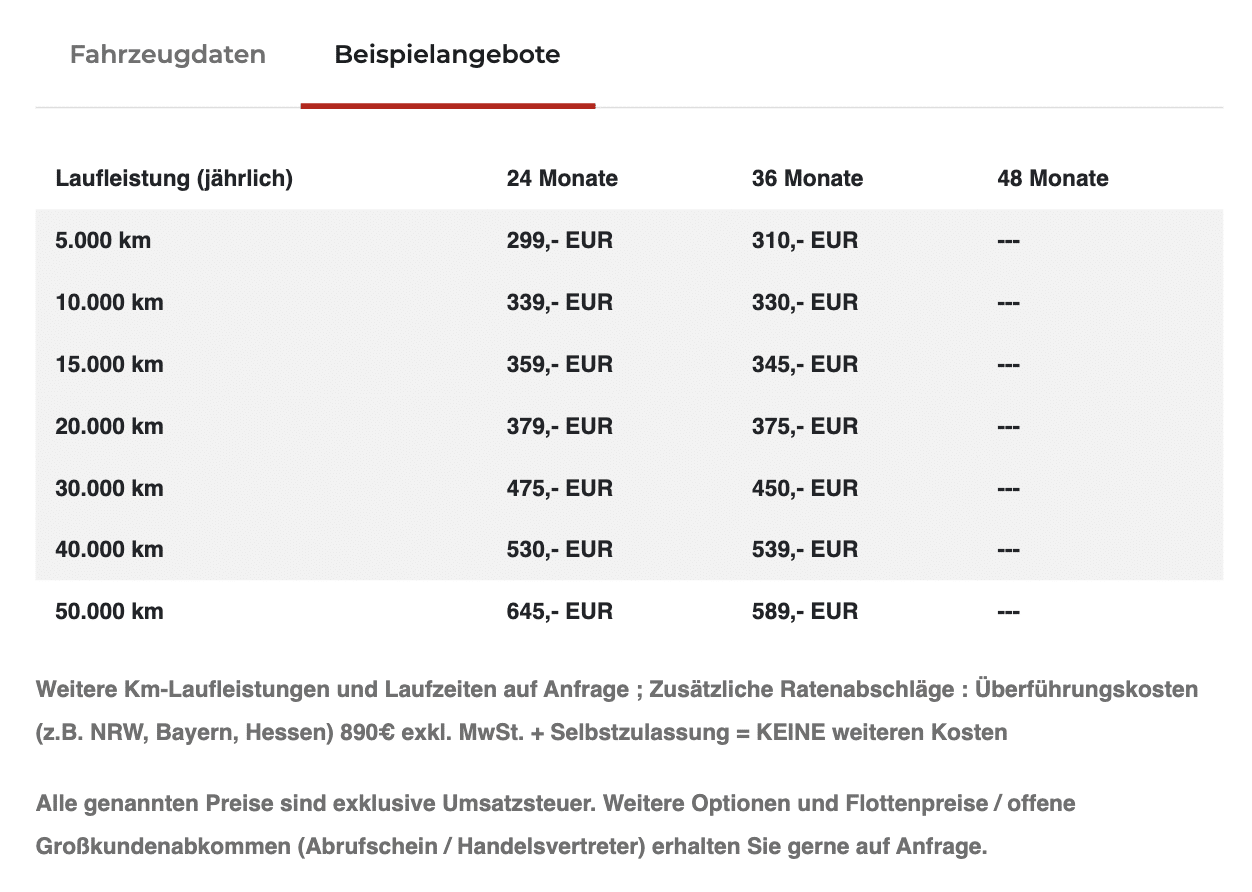Click the 450,- EUR price for 30.000 km

click(x=805, y=489)
